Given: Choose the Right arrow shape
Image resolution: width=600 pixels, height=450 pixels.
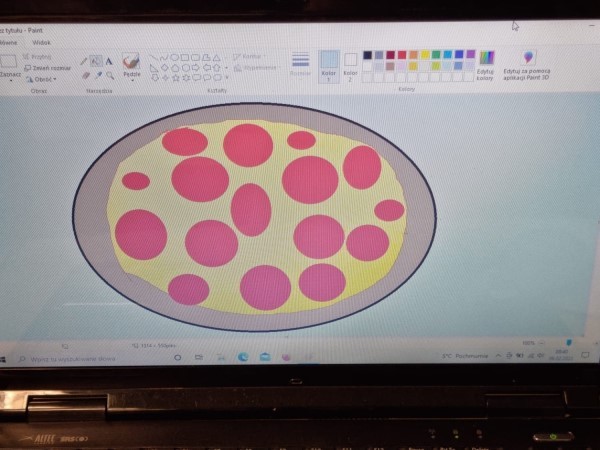Looking at the screenshot, I should (x=196, y=68).
